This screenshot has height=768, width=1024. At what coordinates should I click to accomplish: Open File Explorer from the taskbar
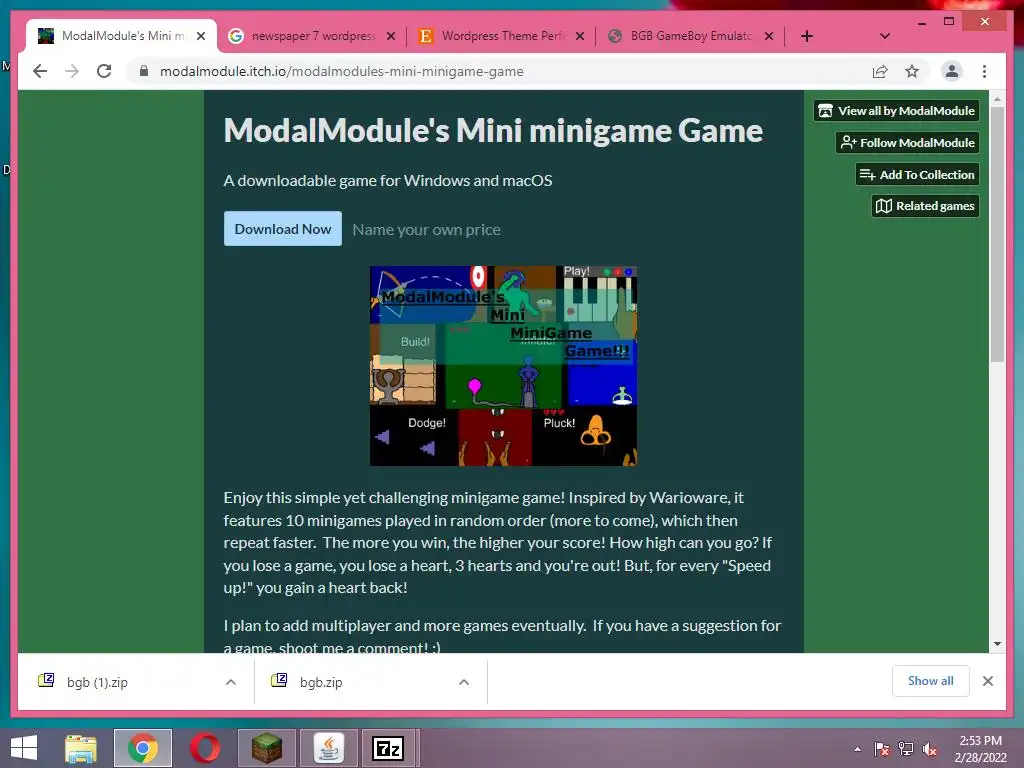81,748
